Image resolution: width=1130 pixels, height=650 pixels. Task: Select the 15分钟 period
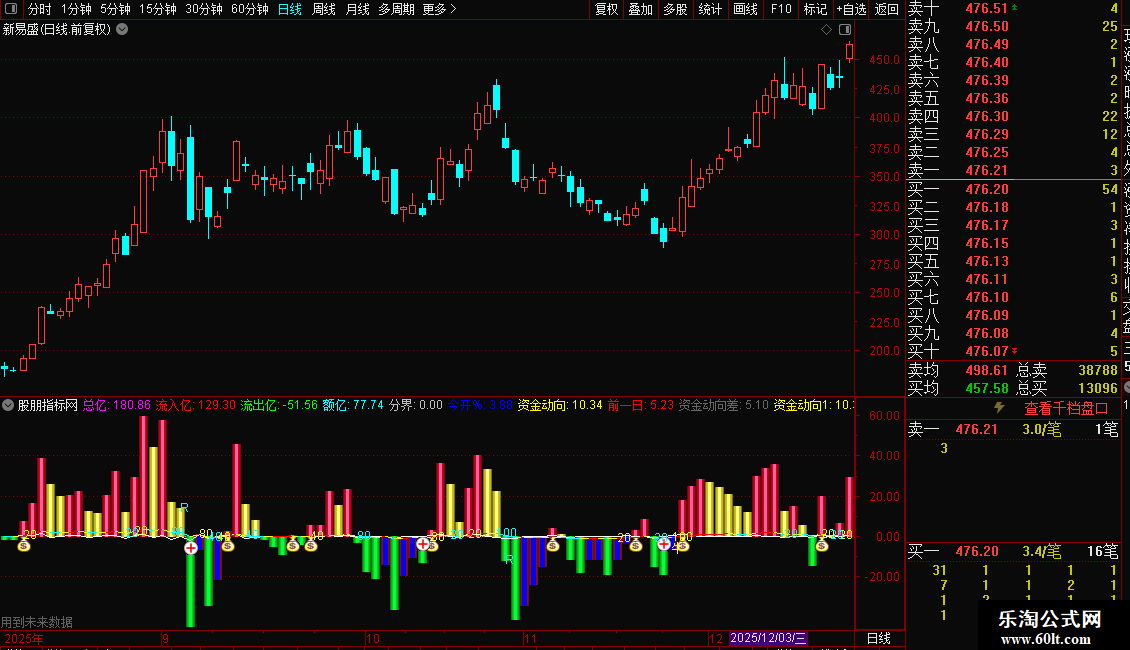[x=158, y=9]
